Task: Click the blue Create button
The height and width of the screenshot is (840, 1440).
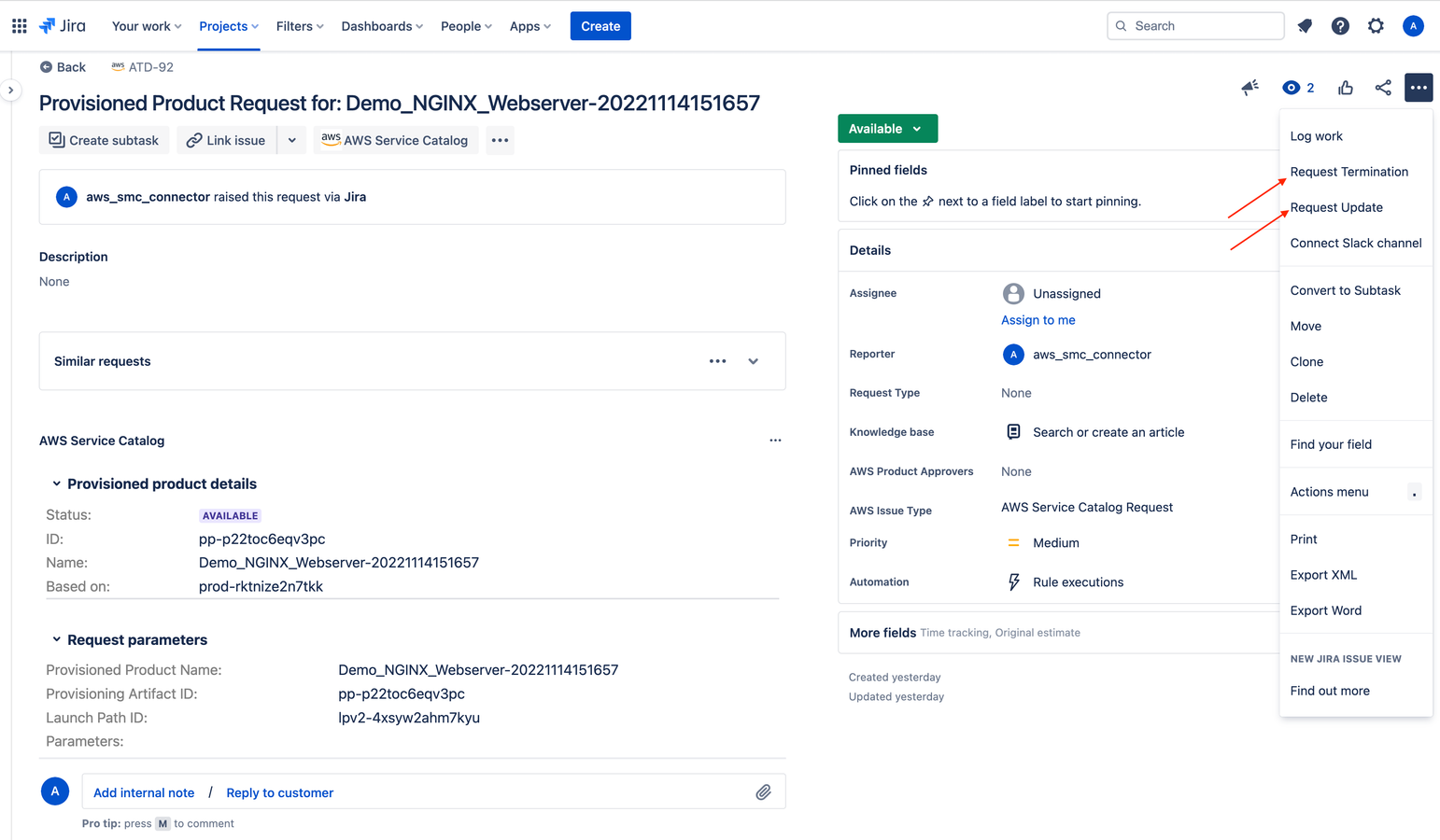Action: tap(600, 26)
